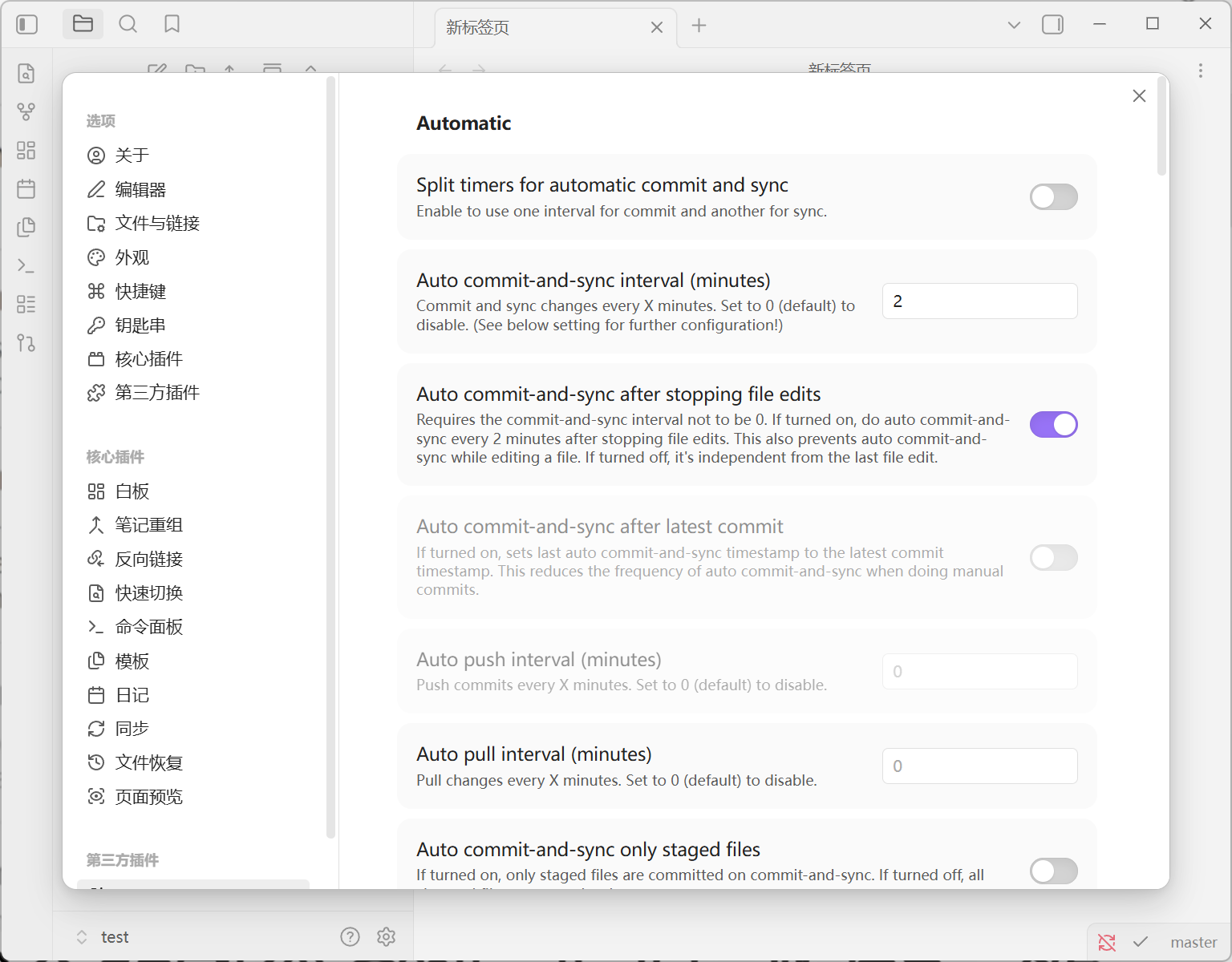
Task: Open new tab with plus icon
Action: coord(699,26)
